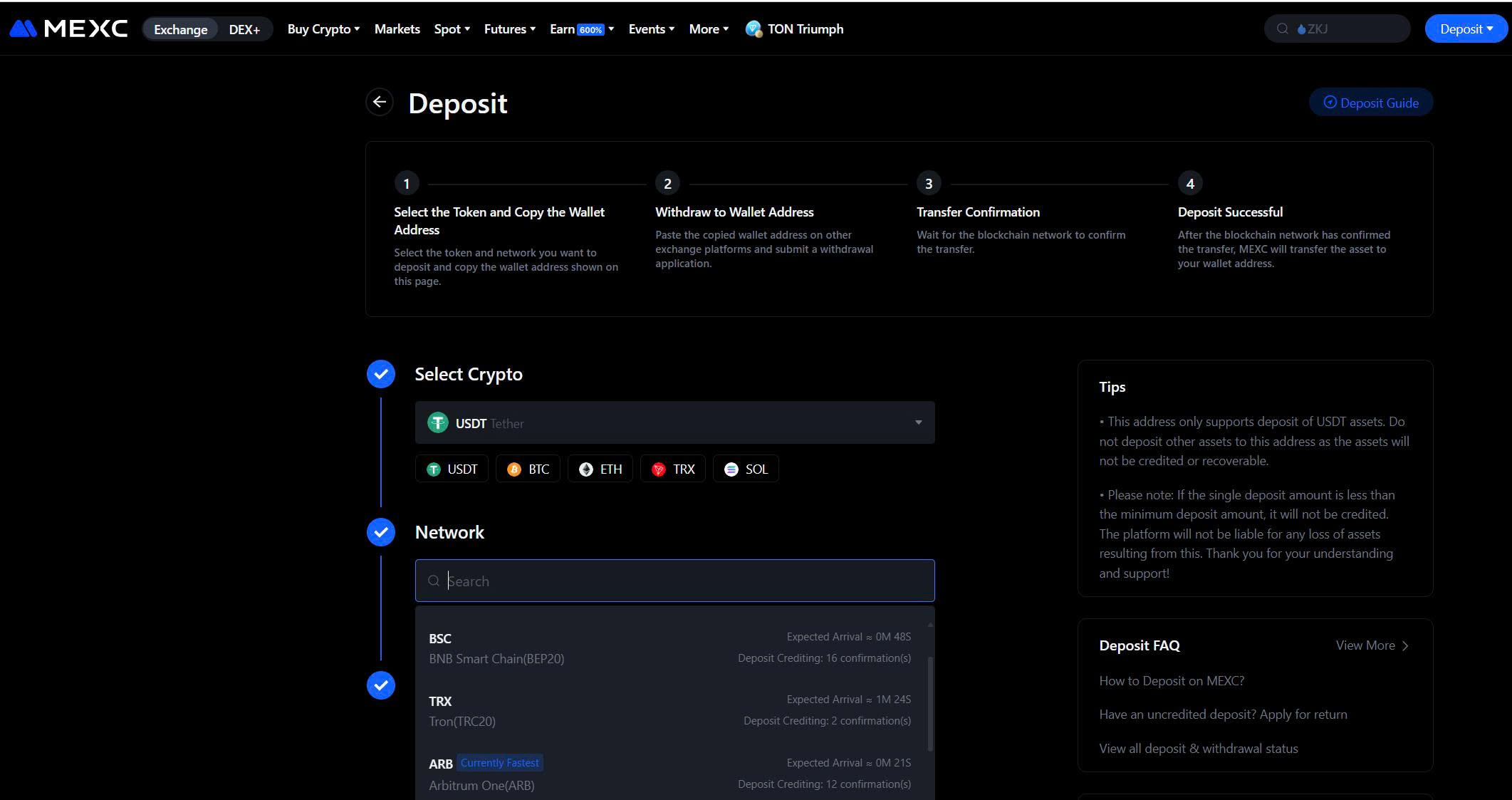
Task: Click the search magnifier icon in the header
Action: [1283, 28]
